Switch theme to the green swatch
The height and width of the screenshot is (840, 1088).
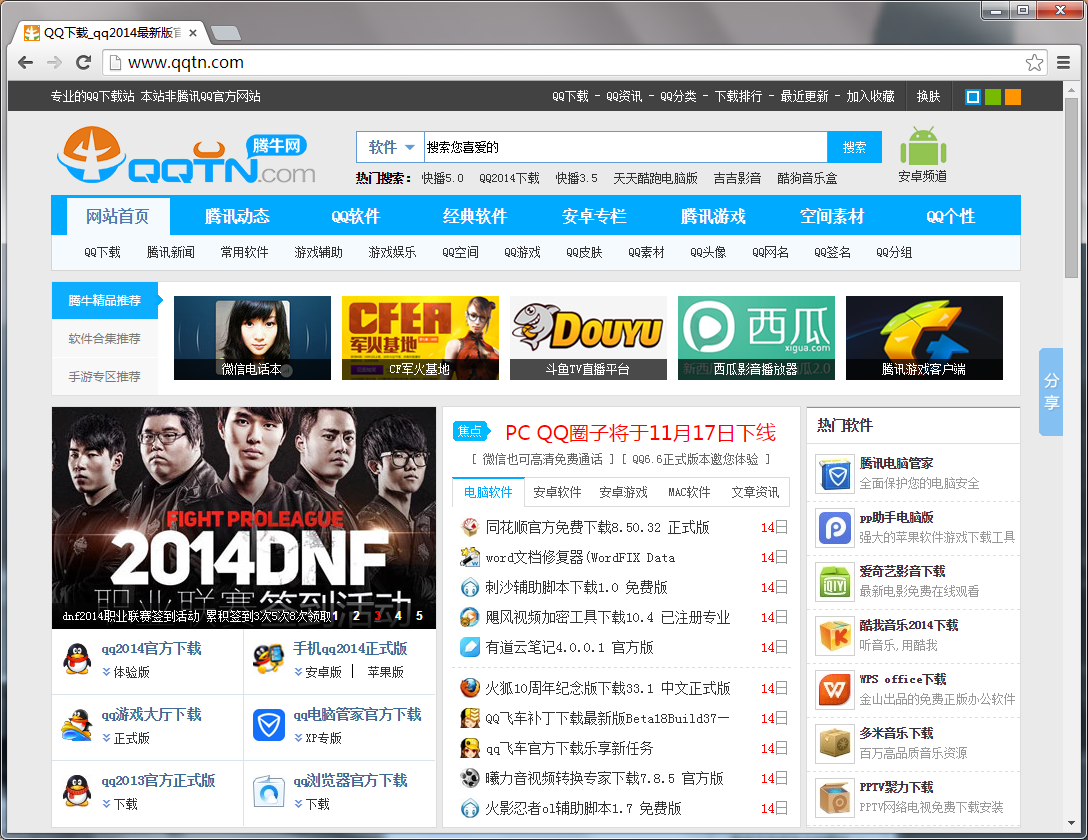pyautogui.click(x=992, y=97)
